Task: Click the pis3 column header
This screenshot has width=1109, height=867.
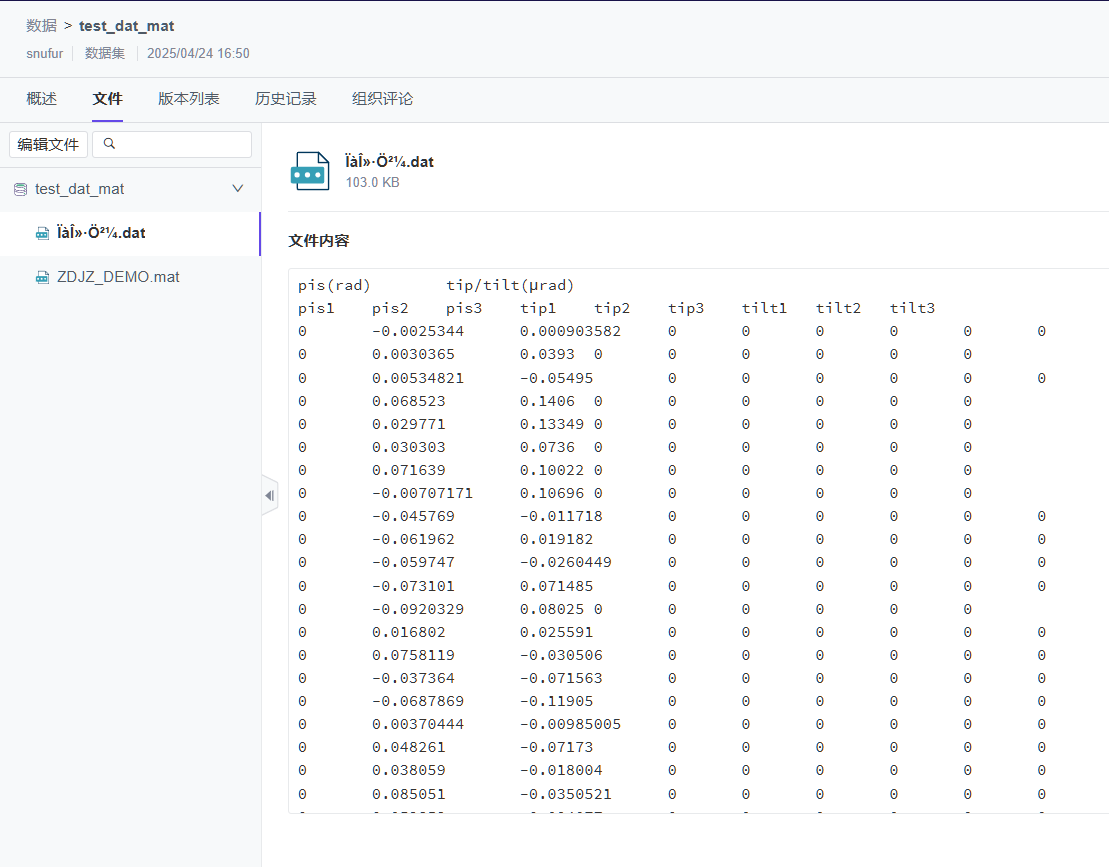Action: pos(464,308)
